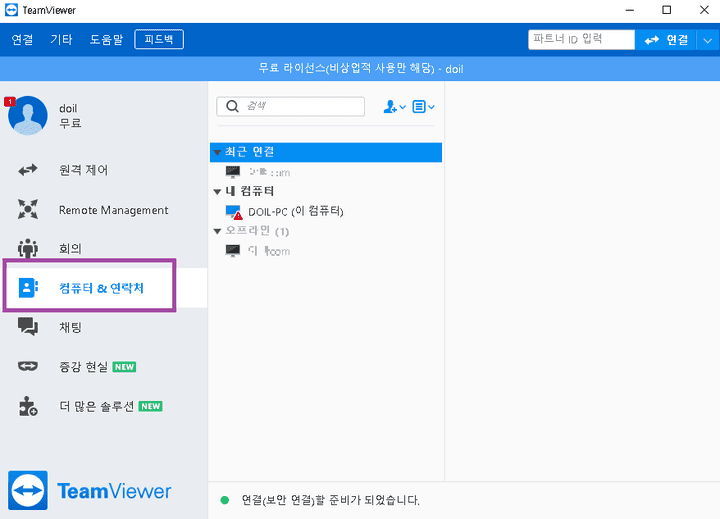Click the 피드백 button
Screen dimensions: 720x519
pyautogui.click(x=159, y=39)
